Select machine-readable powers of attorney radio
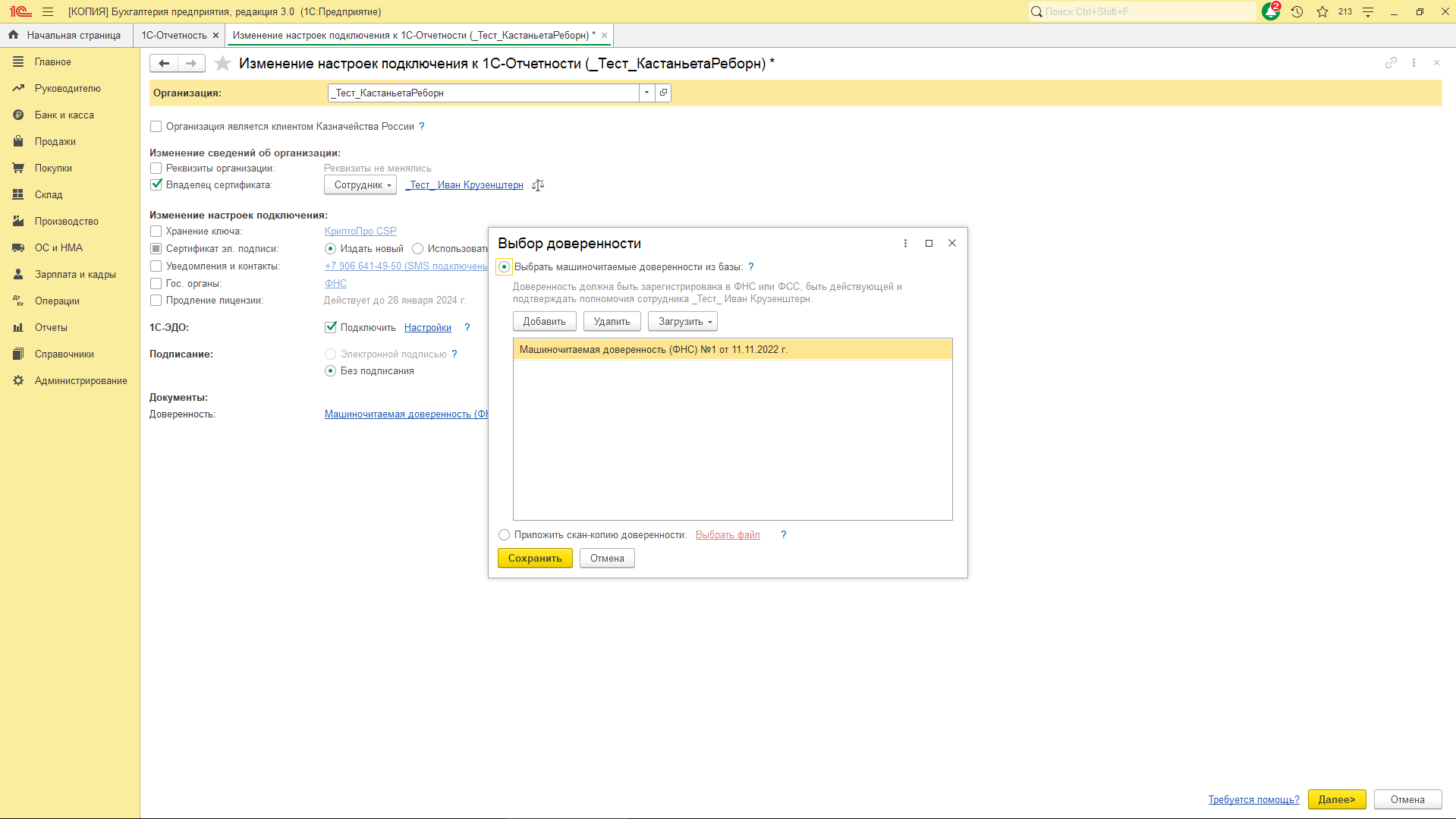The image size is (1456, 819). 504,267
